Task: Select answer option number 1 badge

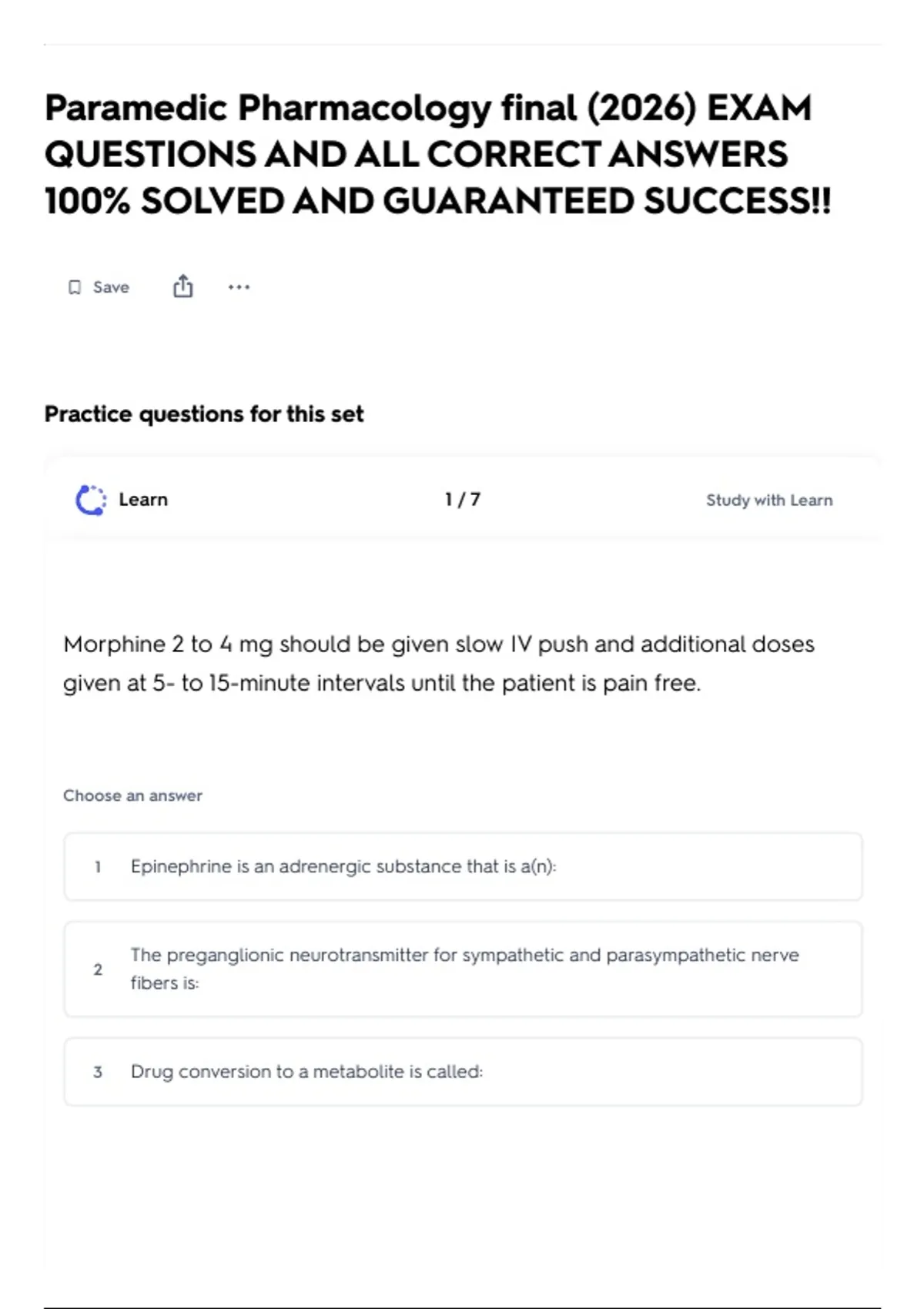Action: pyautogui.click(x=98, y=867)
